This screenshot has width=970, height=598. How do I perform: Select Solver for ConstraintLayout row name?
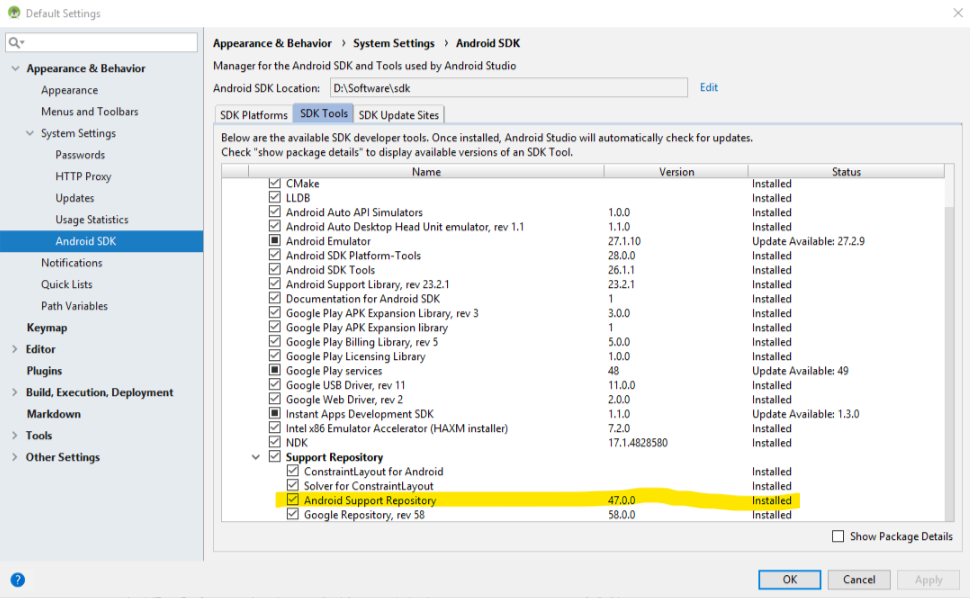pos(368,486)
